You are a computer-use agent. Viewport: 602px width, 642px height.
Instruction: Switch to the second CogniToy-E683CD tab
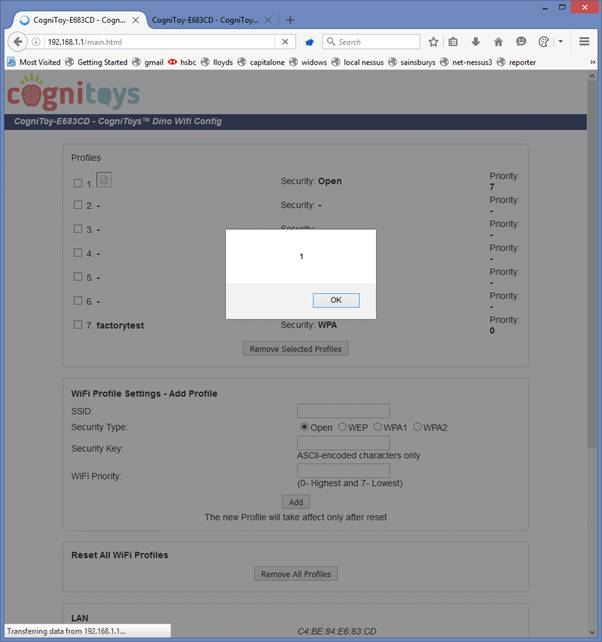(x=205, y=20)
